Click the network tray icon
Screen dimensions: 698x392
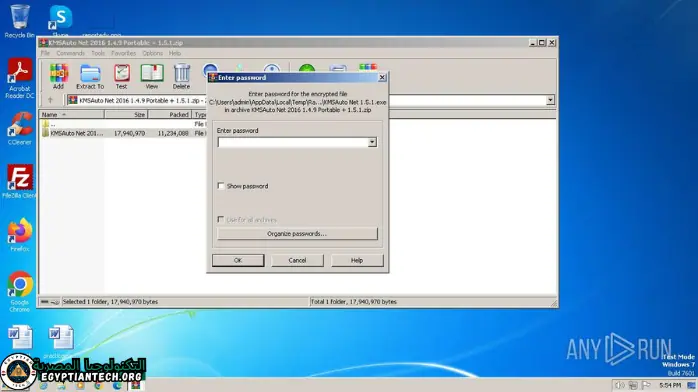(x=633, y=385)
